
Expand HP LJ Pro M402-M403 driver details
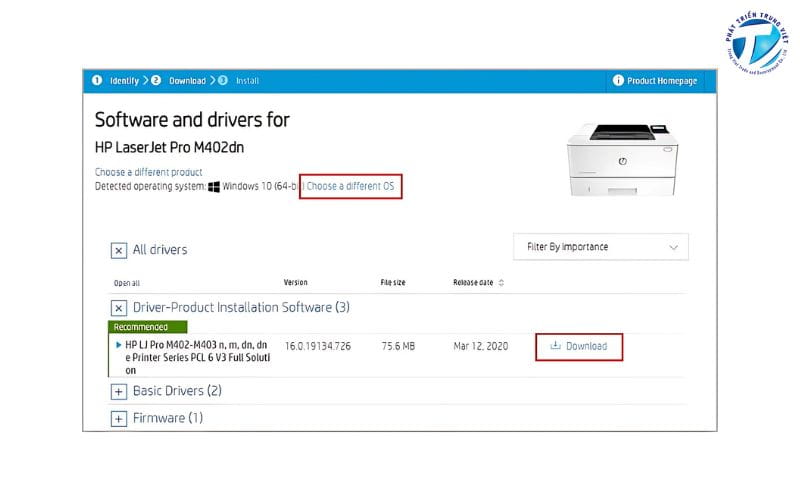coord(119,345)
